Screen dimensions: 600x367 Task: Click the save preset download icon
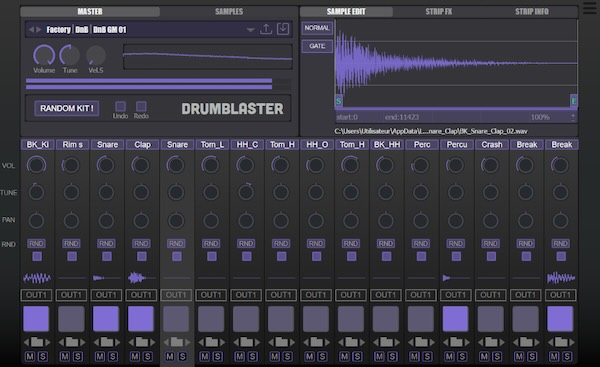[x=283, y=29]
